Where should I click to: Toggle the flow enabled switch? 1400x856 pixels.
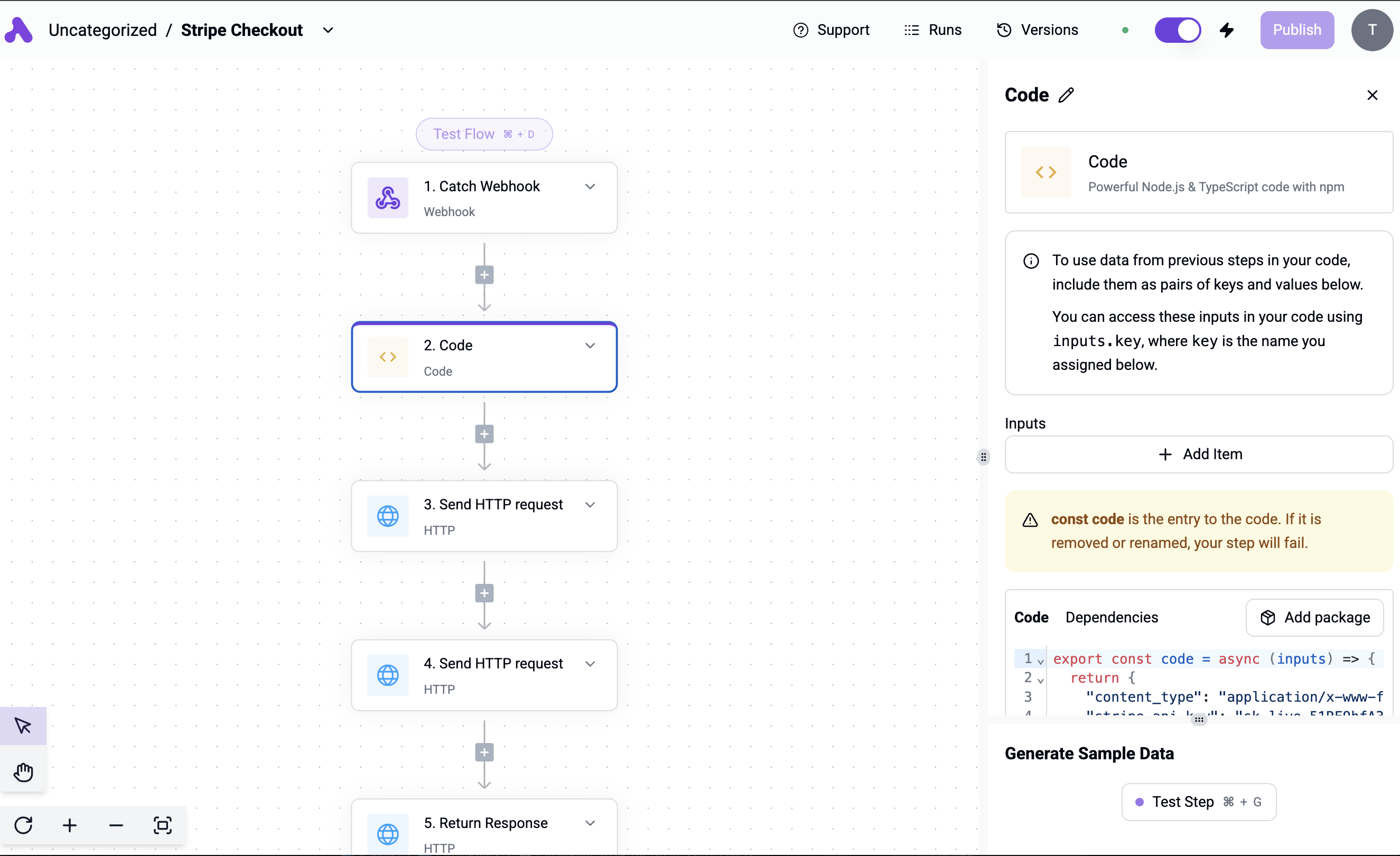click(1177, 30)
